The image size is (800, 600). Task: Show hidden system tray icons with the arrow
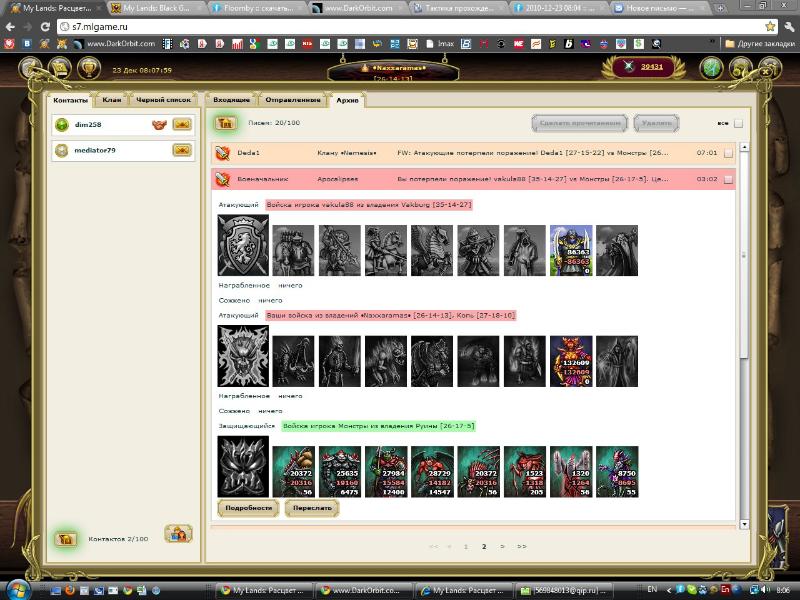(x=668, y=590)
